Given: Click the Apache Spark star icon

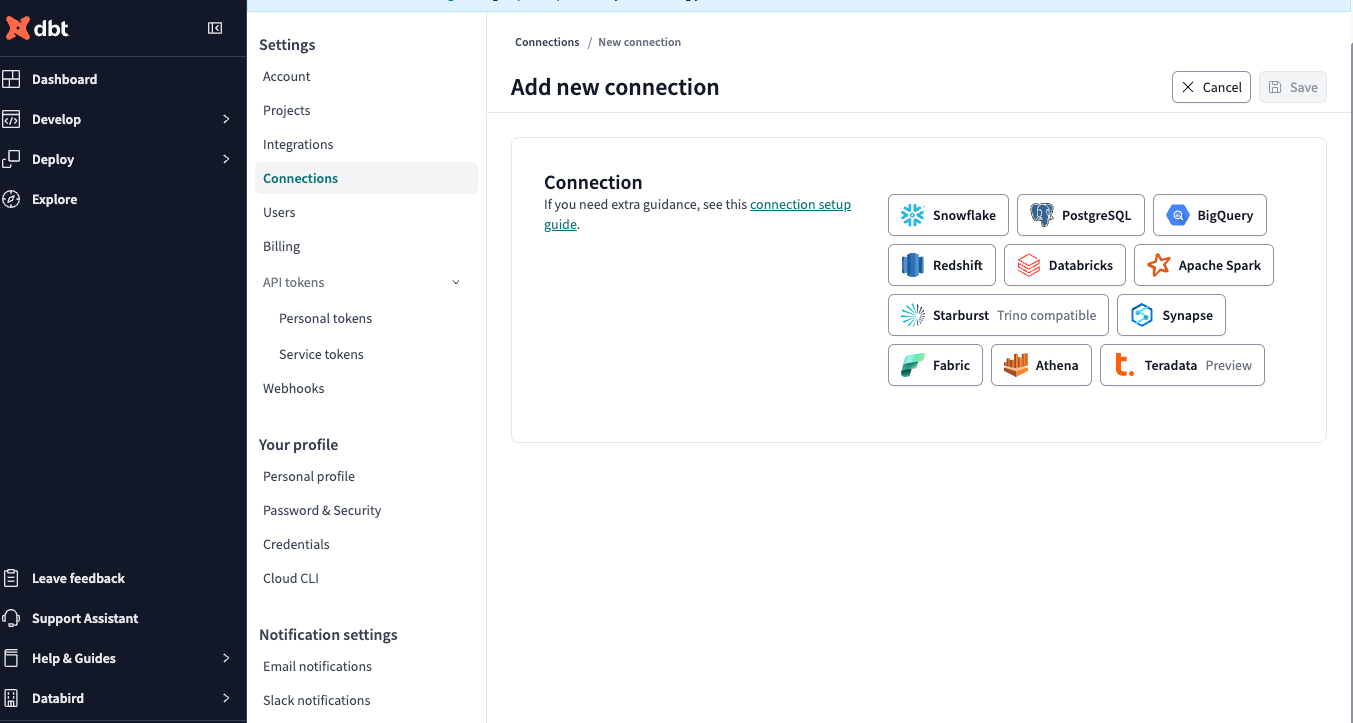Looking at the screenshot, I should [1158, 265].
